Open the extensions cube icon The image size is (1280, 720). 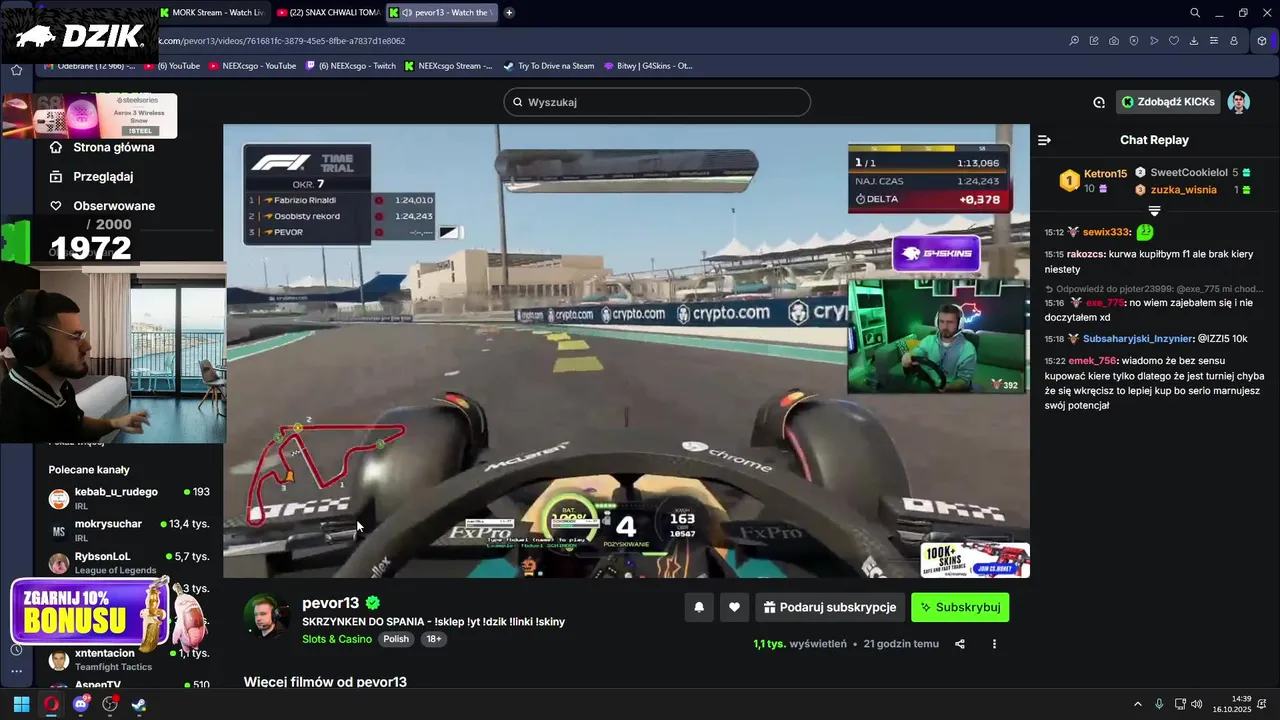point(1262,41)
